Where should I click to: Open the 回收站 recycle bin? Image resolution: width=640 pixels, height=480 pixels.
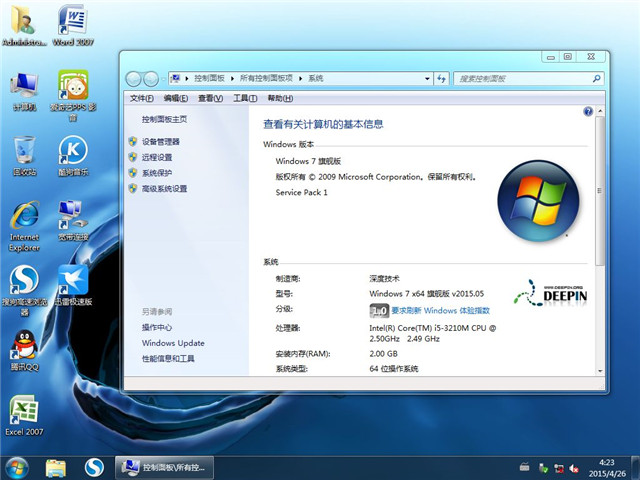[24, 156]
